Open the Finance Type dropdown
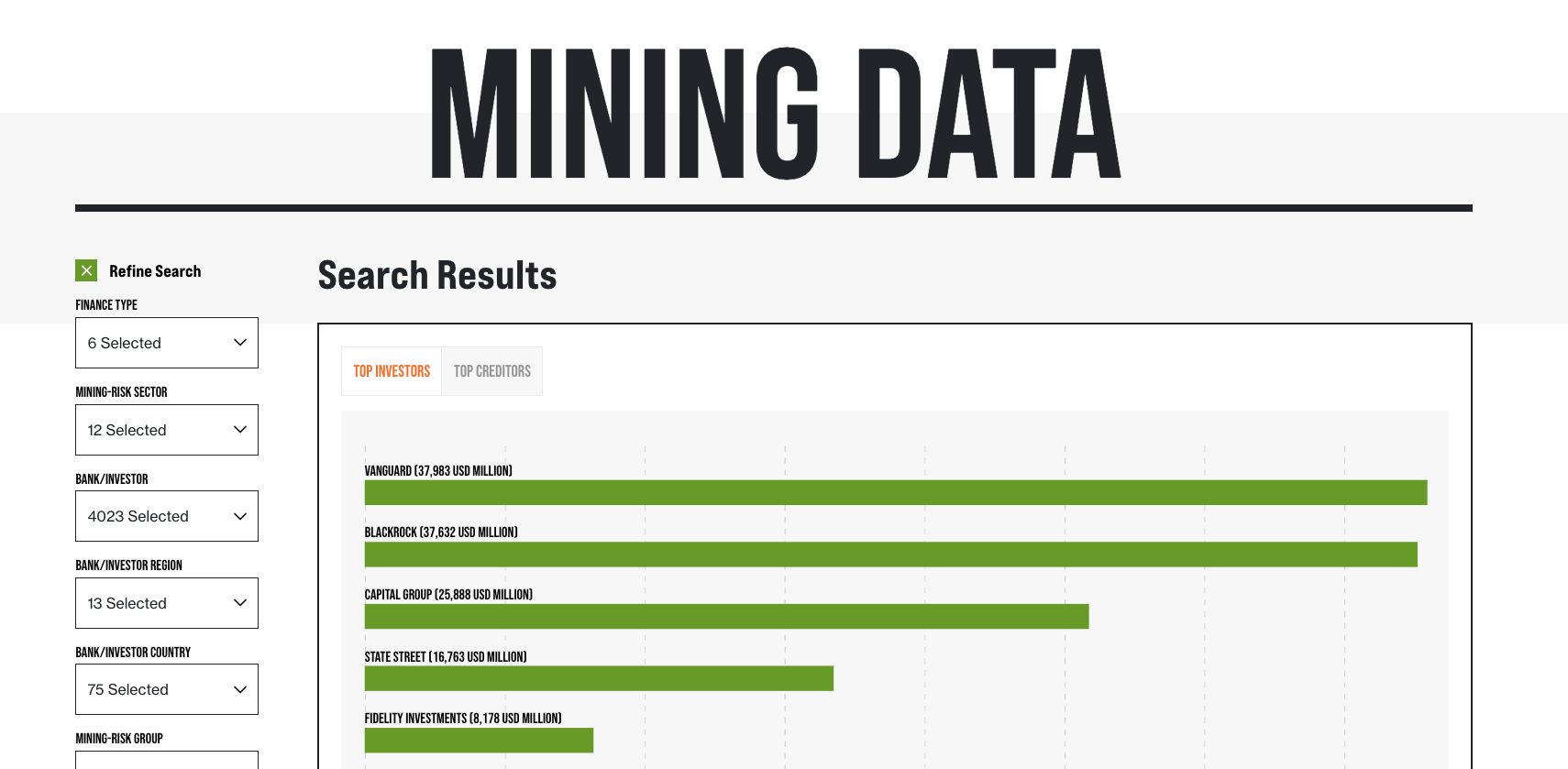The image size is (1568, 769). tap(166, 343)
